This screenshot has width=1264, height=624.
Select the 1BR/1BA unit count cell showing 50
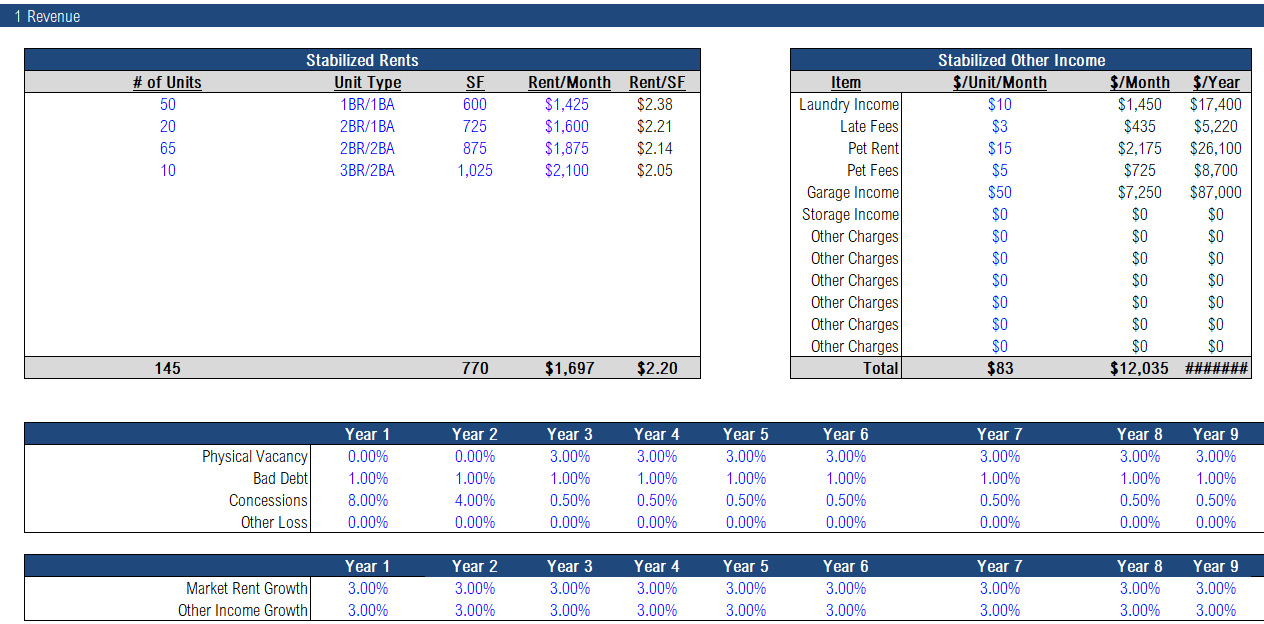pyautogui.click(x=167, y=104)
